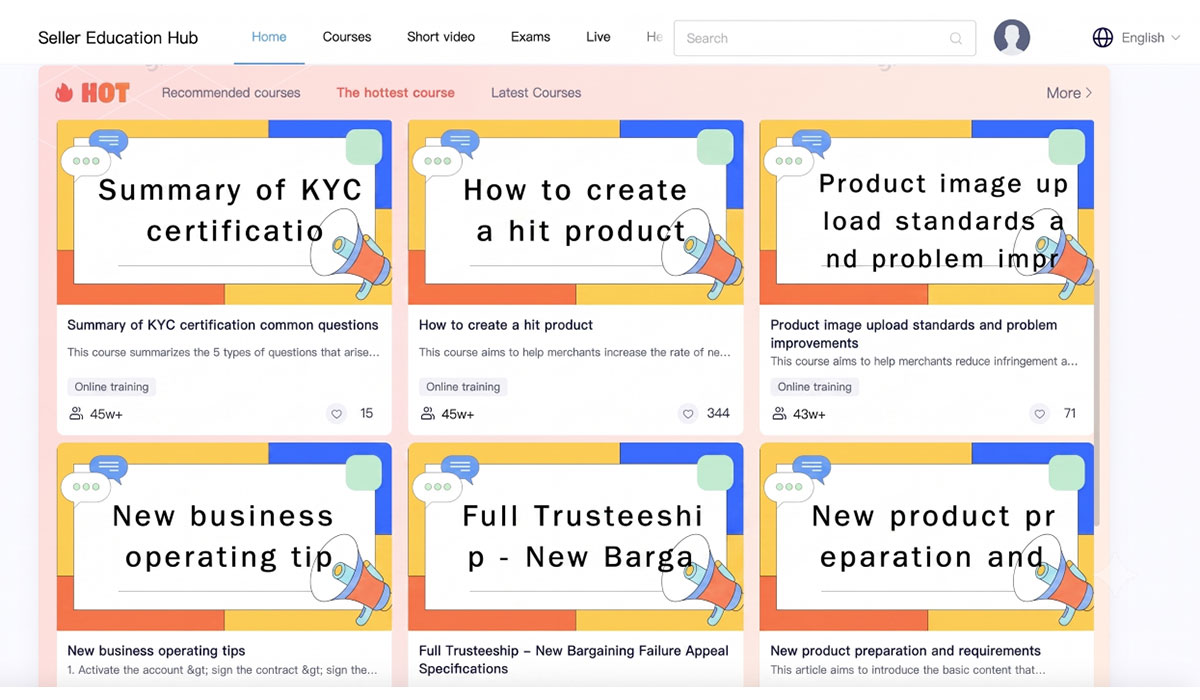This screenshot has height=700, width=1200.
Task: Open the user profile avatar
Action: [x=1012, y=38]
